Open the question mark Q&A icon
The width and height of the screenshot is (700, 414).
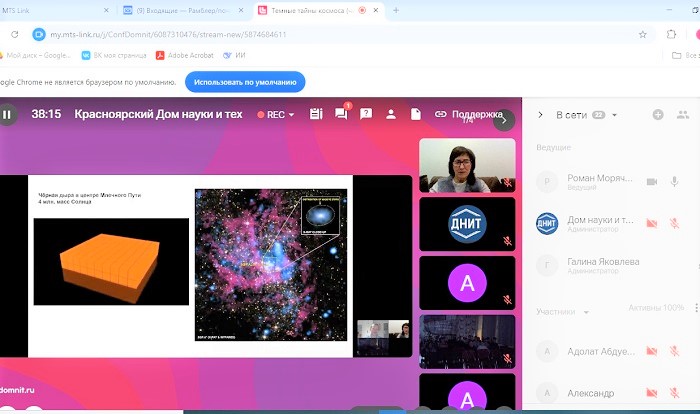(366, 114)
